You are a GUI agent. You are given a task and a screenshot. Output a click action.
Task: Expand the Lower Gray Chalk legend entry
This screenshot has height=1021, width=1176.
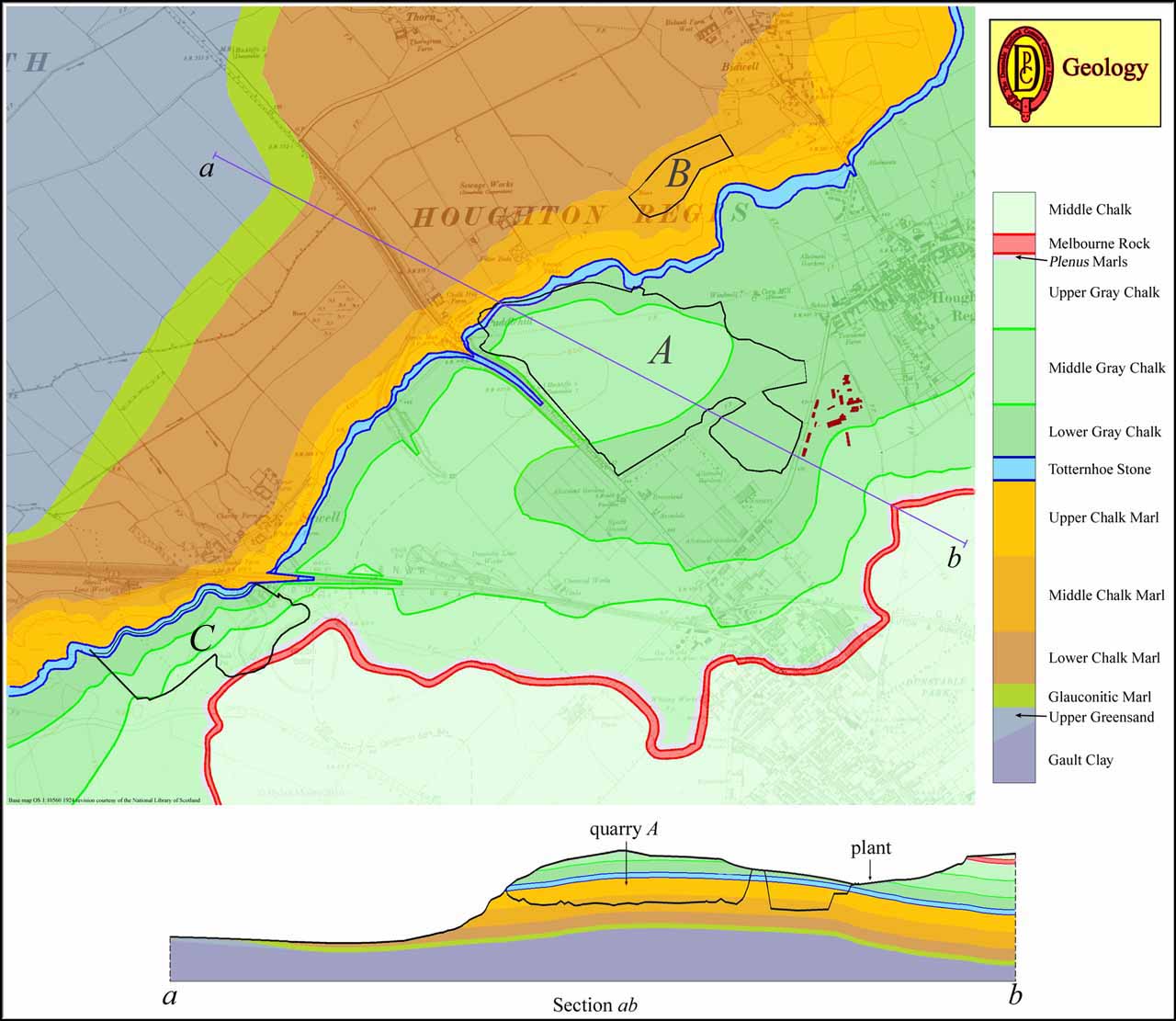click(x=1012, y=430)
